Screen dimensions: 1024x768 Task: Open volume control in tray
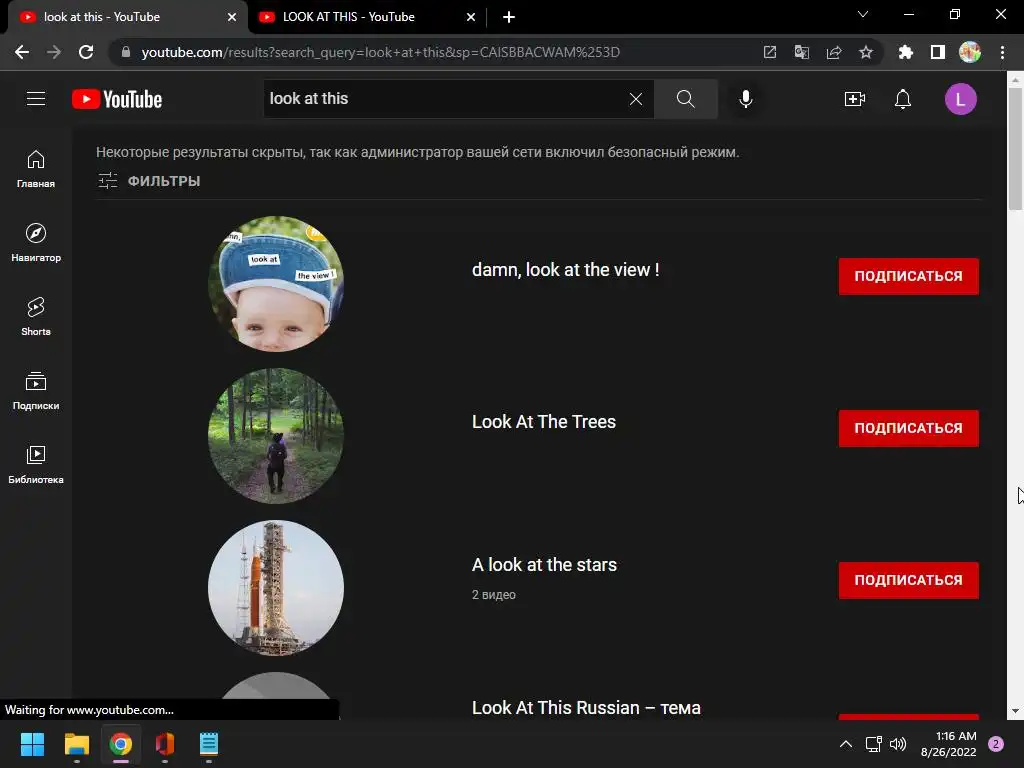tap(898, 744)
